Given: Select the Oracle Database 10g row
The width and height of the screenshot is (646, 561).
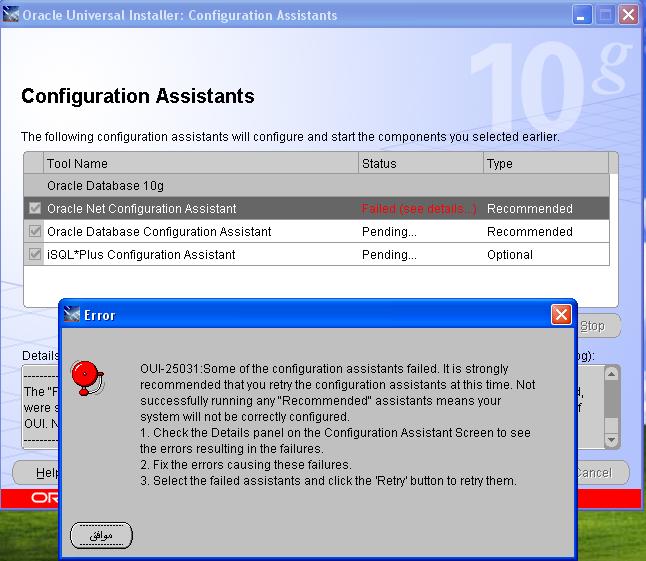Looking at the screenshot, I should click(200, 186).
